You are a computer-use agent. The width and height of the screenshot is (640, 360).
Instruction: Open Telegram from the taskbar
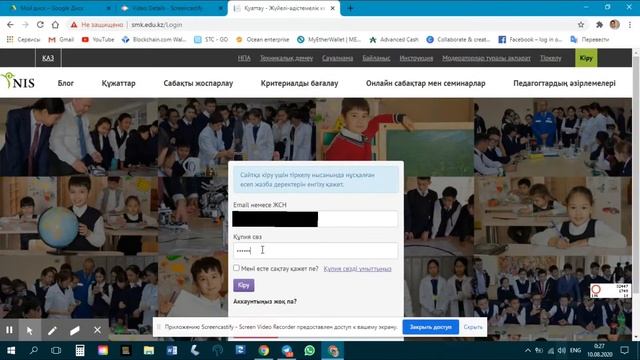coord(287,351)
